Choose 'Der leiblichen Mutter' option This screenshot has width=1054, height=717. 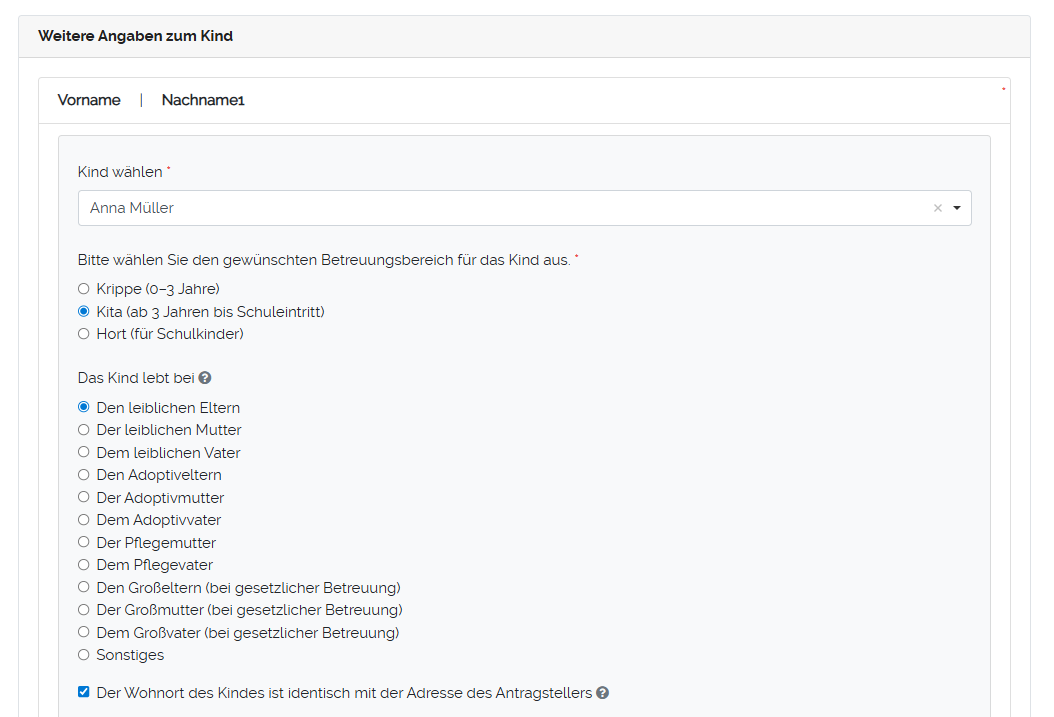(84, 430)
